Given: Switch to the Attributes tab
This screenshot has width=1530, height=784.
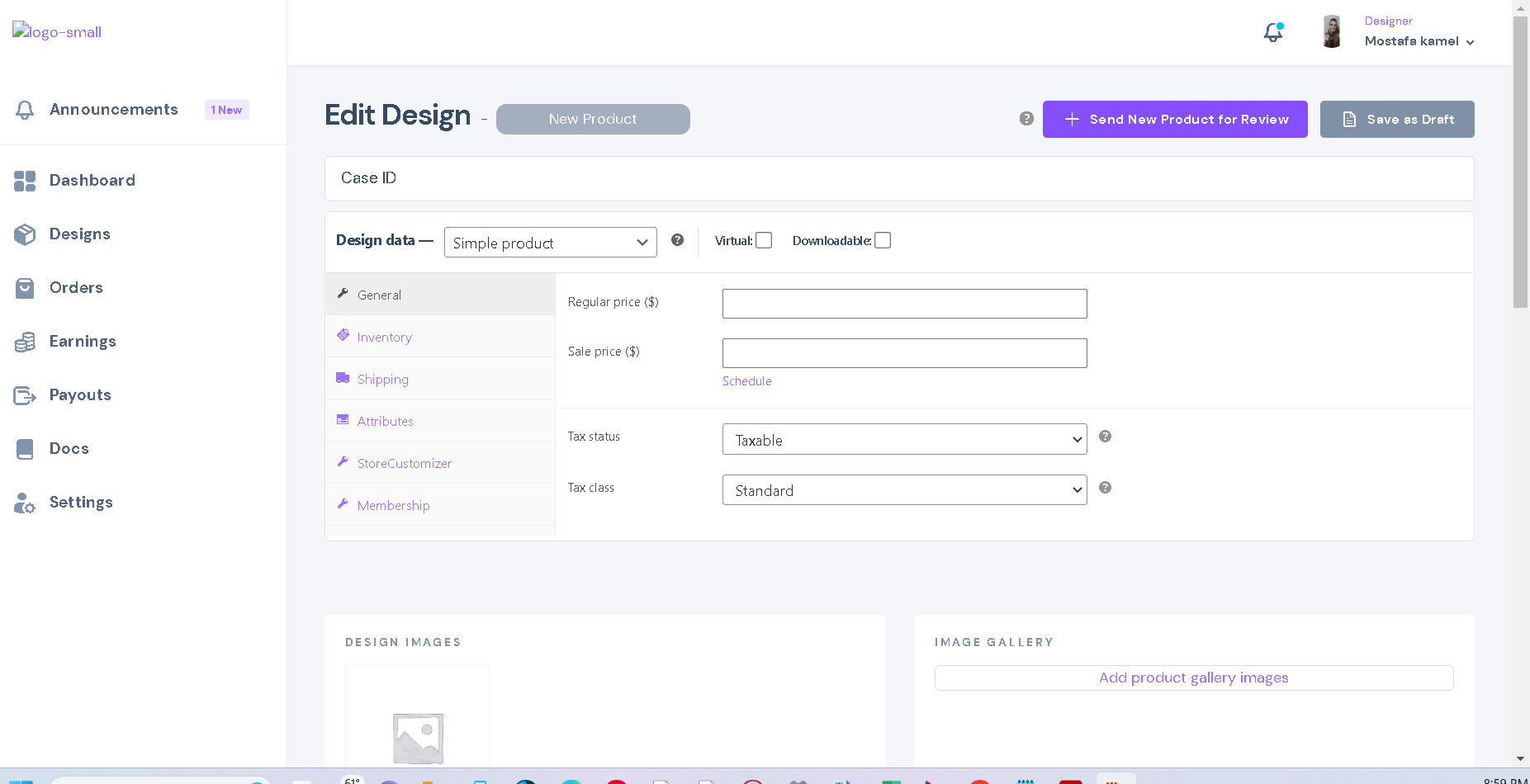Looking at the screenshot, I should click(x=440, y=421).
